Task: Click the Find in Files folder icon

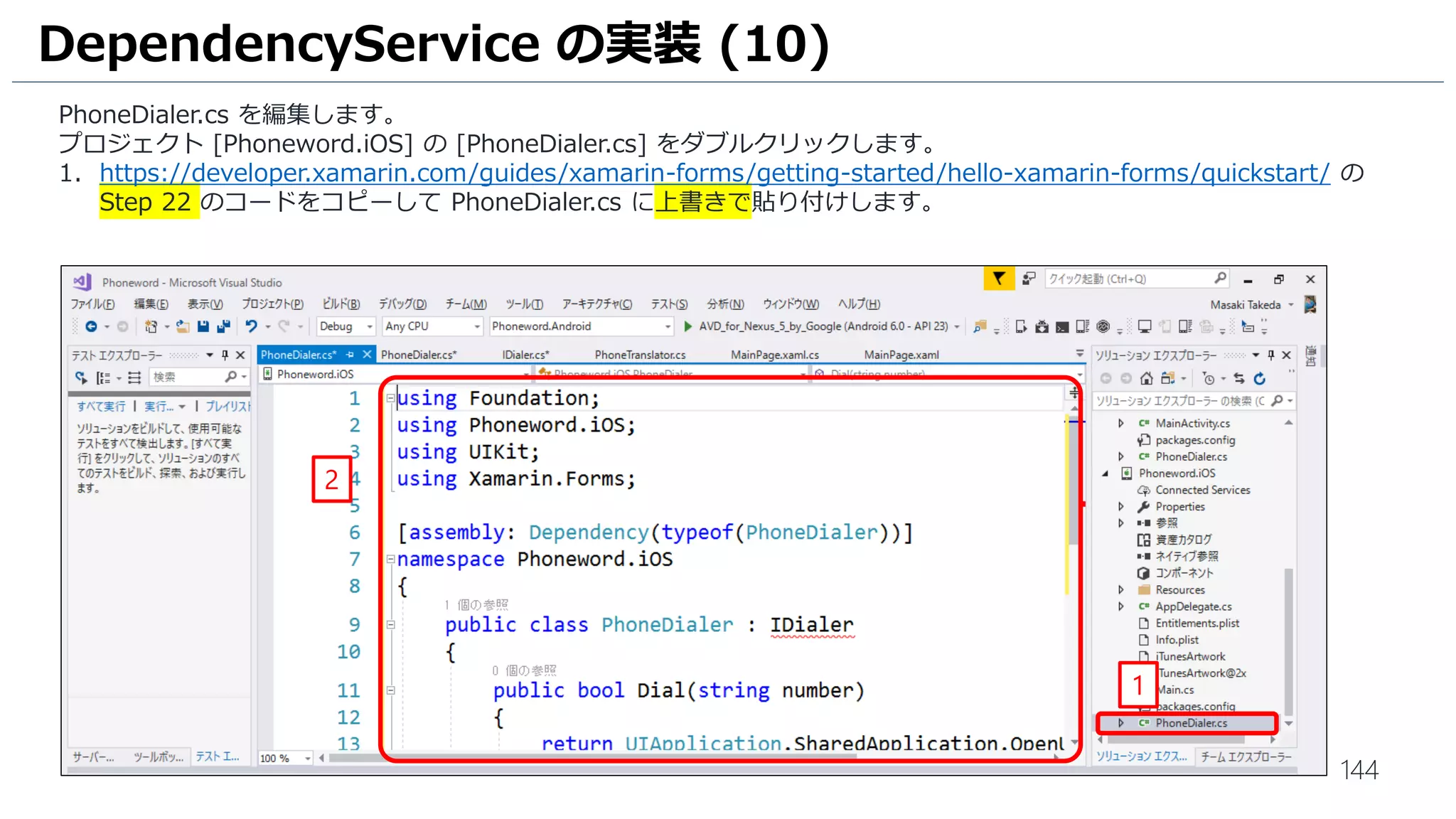Action: (980, 326)
